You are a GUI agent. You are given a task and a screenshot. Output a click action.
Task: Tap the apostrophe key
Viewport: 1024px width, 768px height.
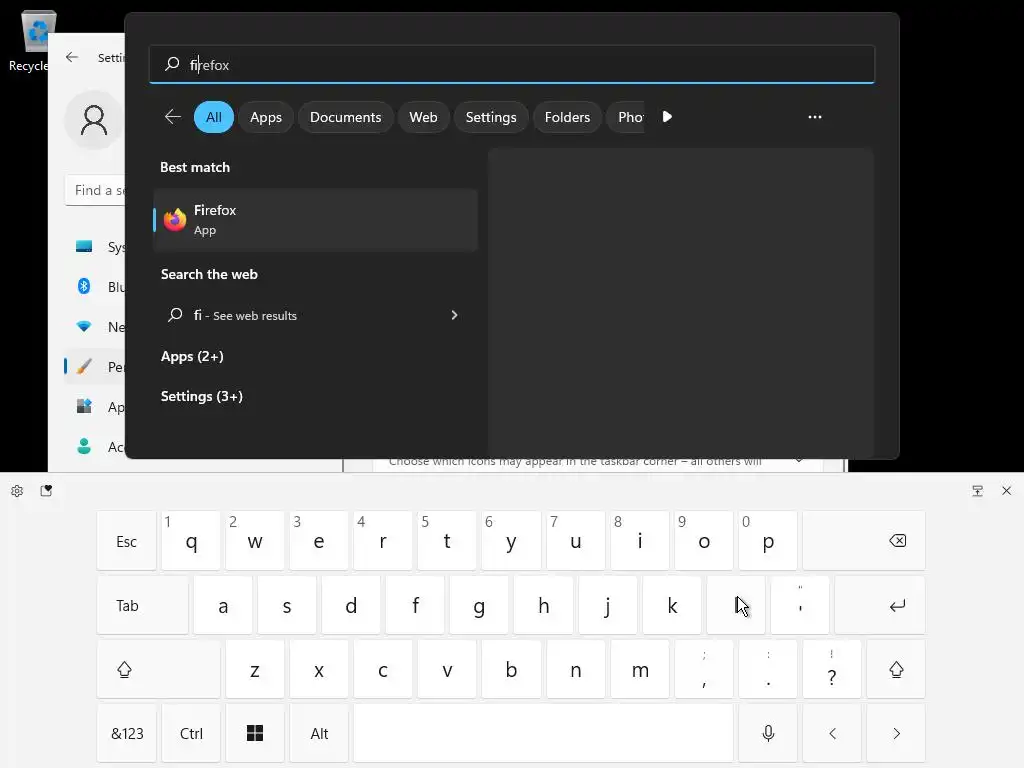point(799,605)
